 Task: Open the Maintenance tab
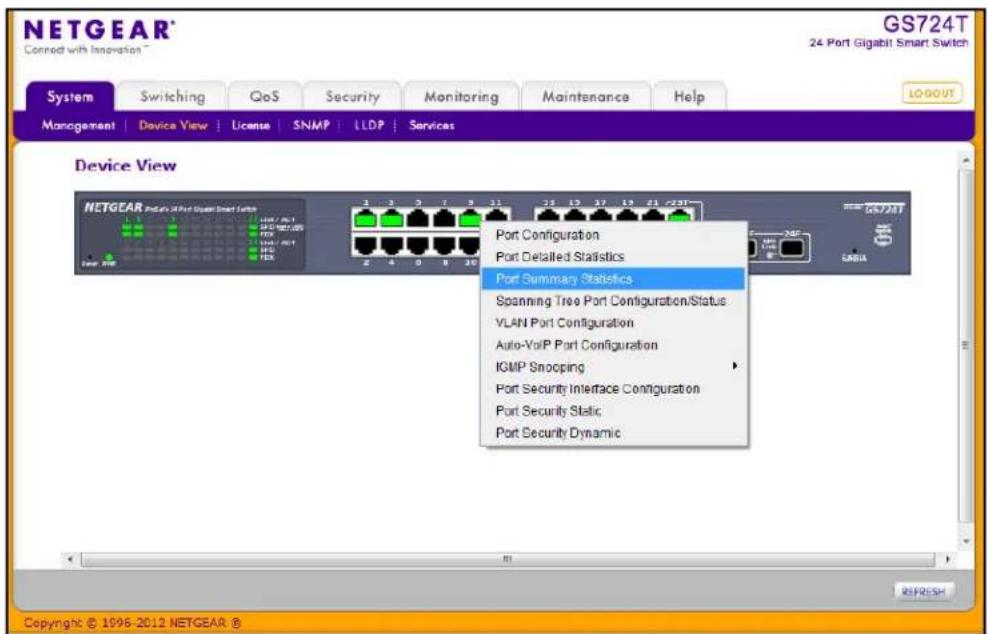point(585,97)
